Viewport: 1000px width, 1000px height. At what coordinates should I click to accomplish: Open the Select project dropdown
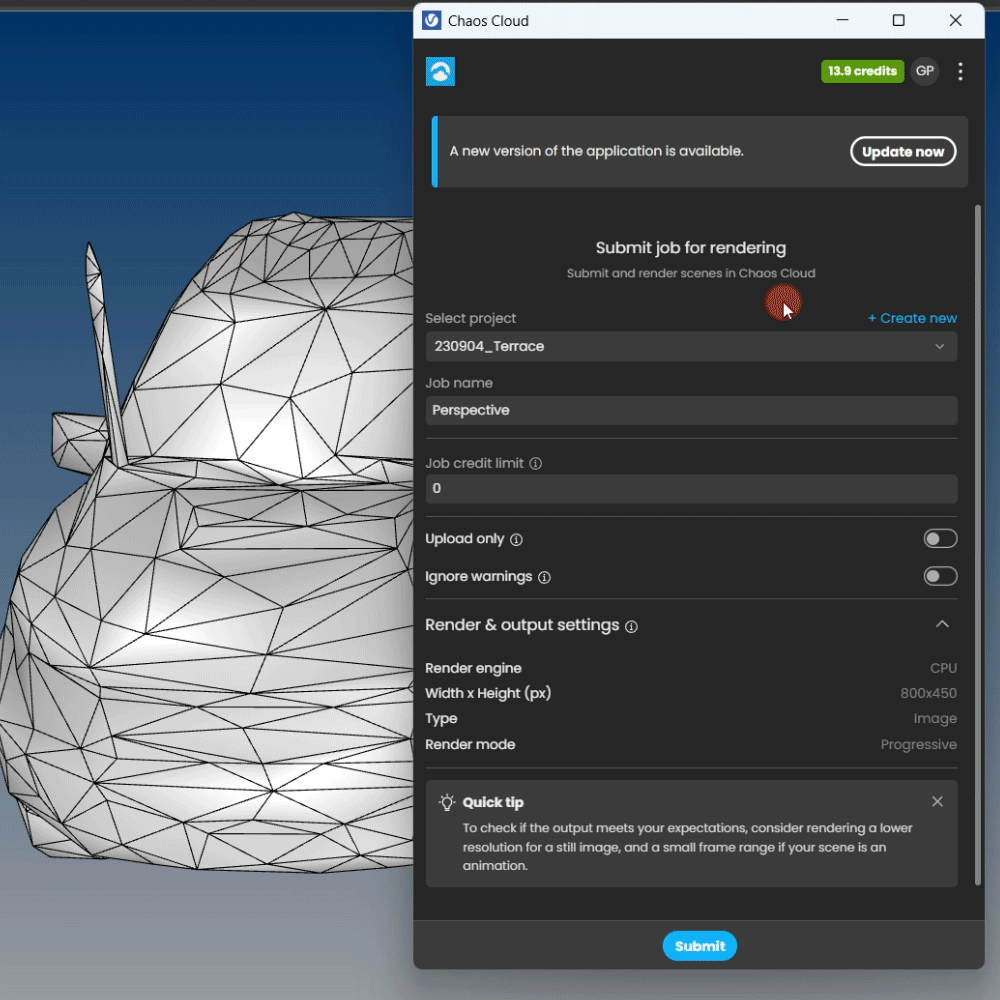click(691, 346)
